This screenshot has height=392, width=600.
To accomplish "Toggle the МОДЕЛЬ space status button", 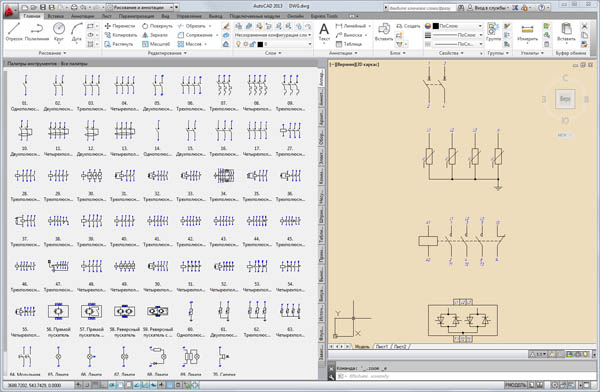I will click(515, 385).
